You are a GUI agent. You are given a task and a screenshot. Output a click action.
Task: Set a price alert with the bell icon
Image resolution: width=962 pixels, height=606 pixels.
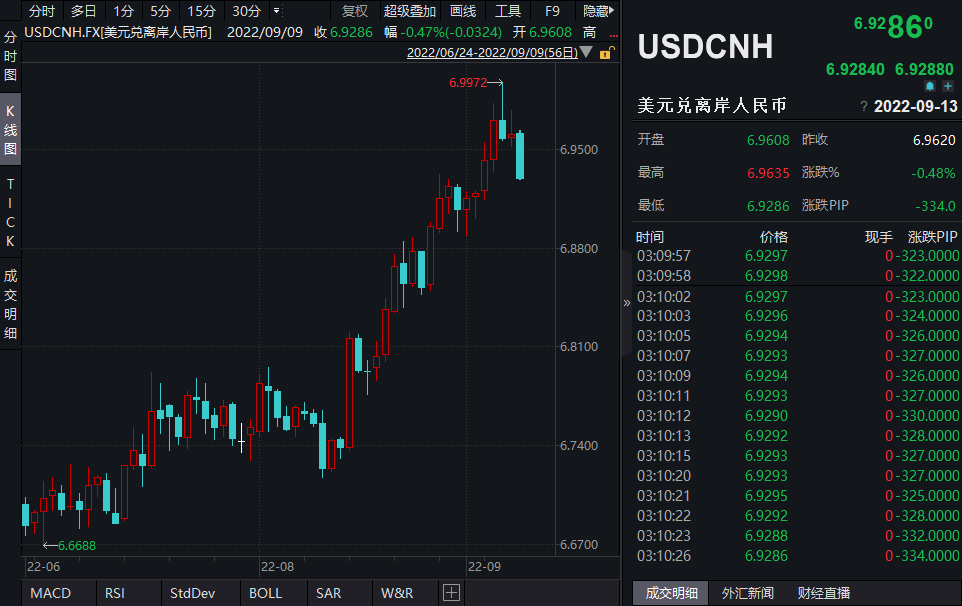930,86
